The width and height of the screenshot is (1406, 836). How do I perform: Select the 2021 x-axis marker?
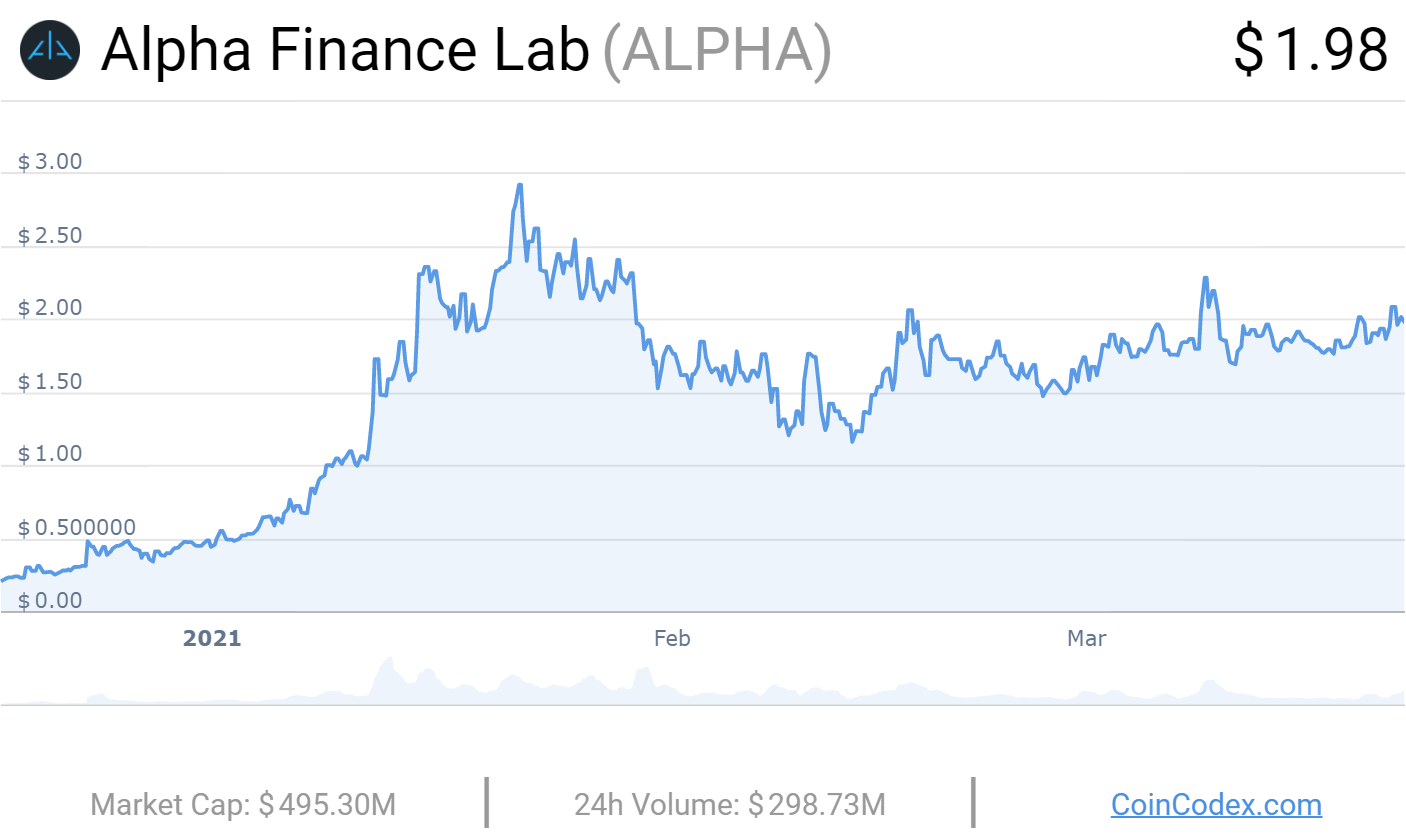(212, 638)
